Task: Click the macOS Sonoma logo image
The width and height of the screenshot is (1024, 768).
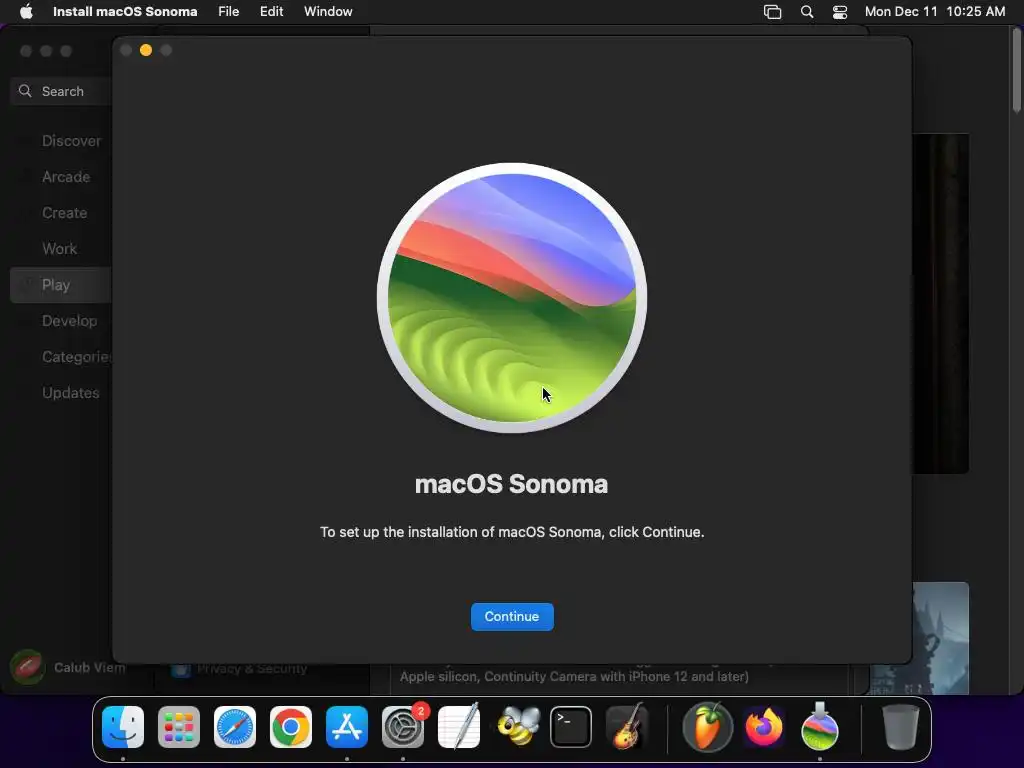Action: coord(512,298)
